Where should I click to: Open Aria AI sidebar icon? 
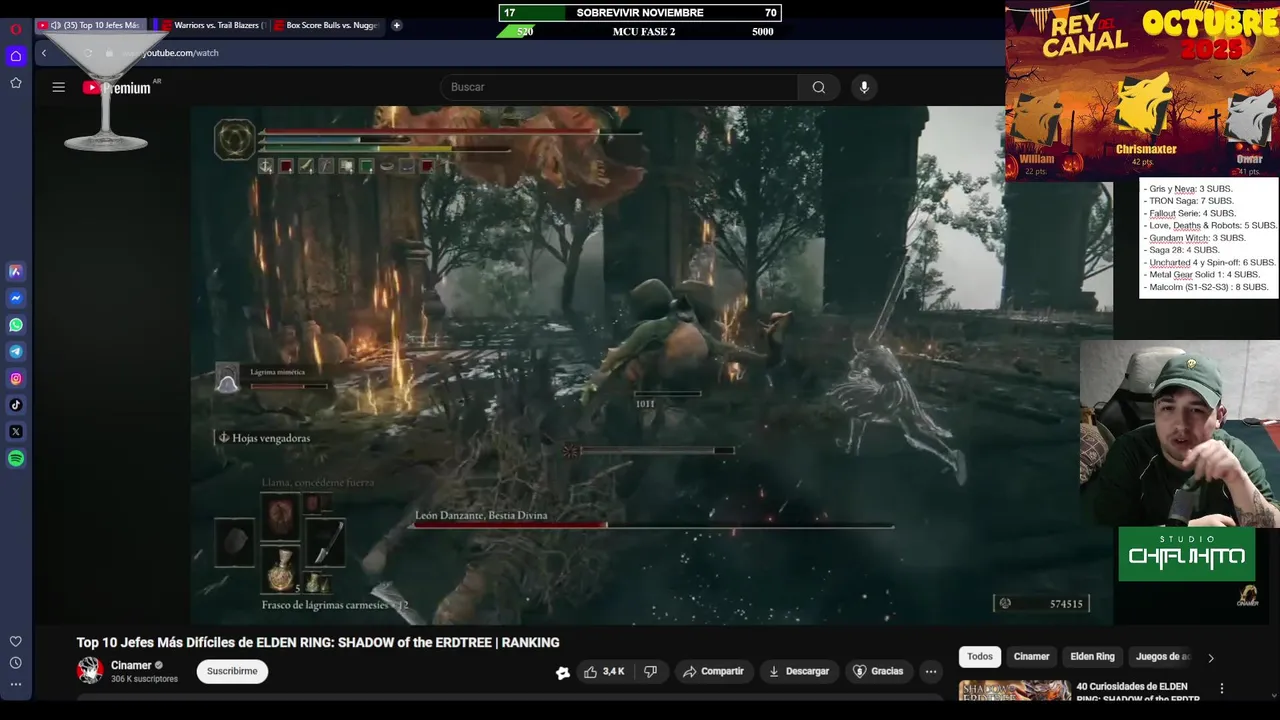[16, 271]
